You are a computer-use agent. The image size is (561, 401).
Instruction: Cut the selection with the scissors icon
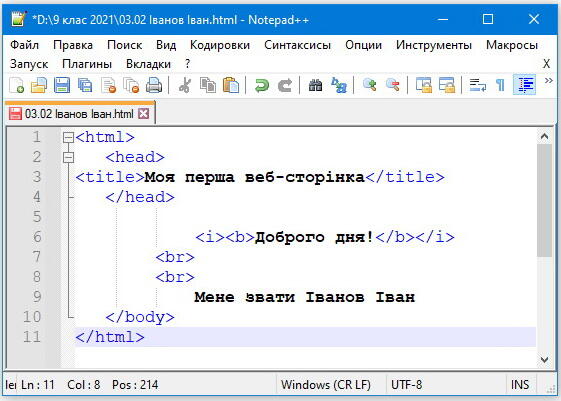pyautogui.click(x=185, y=85)
